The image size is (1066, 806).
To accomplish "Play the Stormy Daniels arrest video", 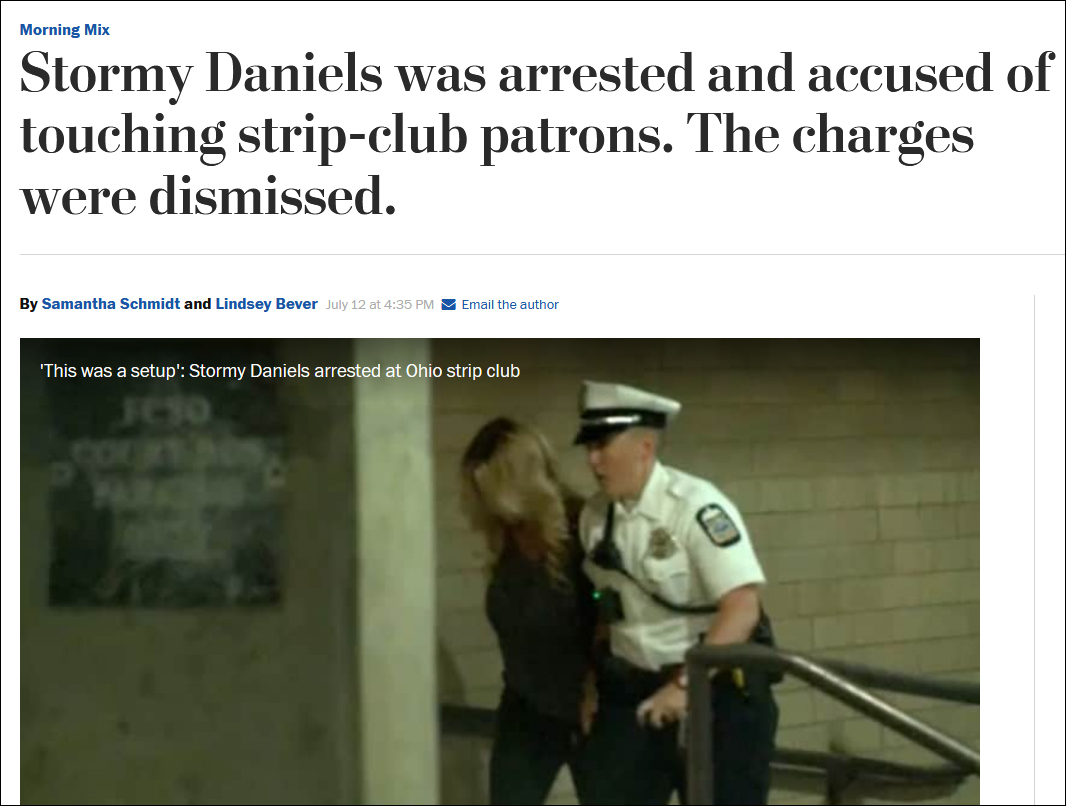I will (500, 572).
